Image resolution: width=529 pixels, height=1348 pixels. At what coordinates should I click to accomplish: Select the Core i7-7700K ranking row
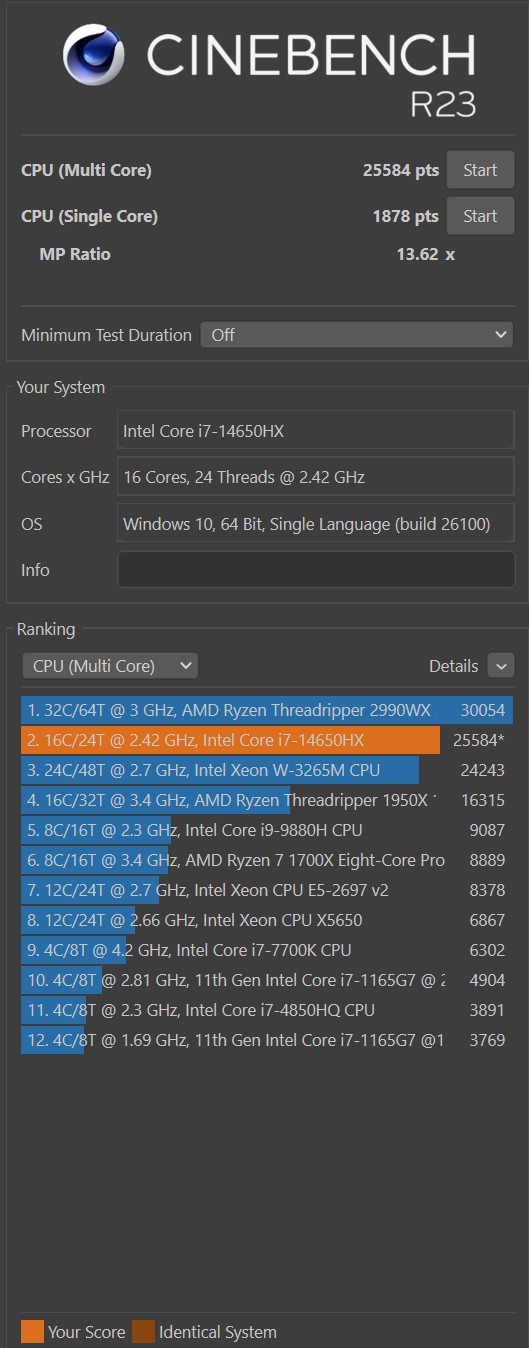267,950
